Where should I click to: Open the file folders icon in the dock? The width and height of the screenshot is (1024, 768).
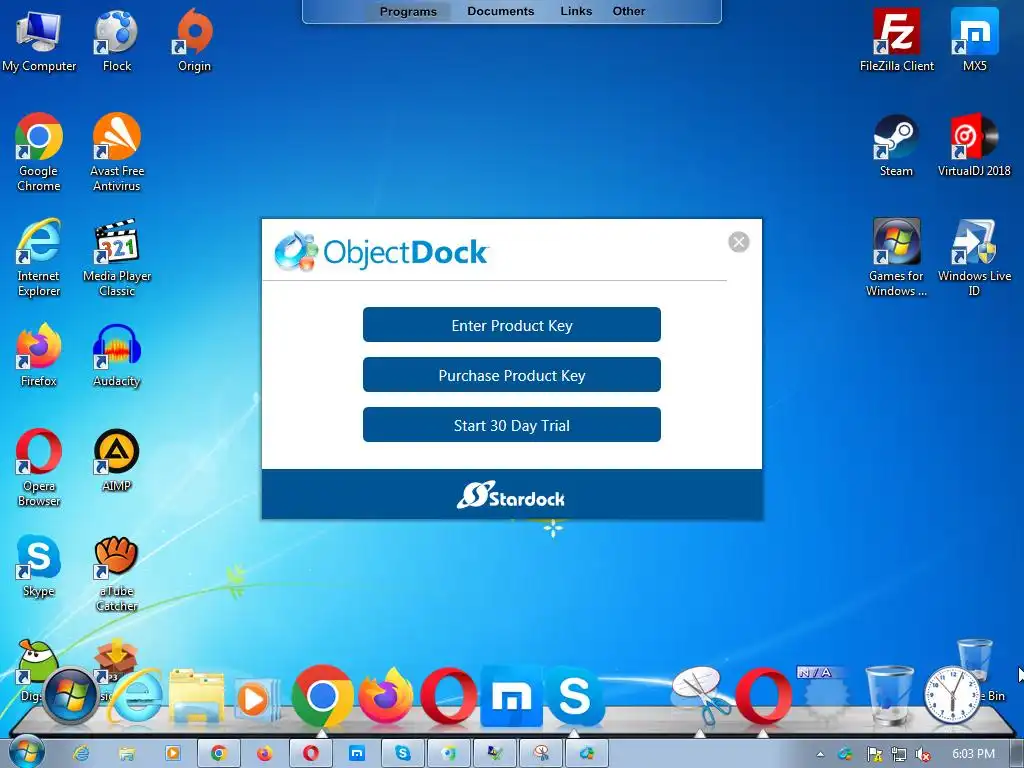(x=196, y=697)
